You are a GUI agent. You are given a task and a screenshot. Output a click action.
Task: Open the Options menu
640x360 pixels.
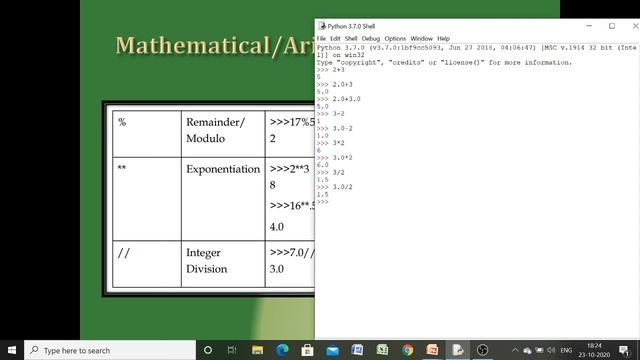pyautogui.click(x=395, y=38)
